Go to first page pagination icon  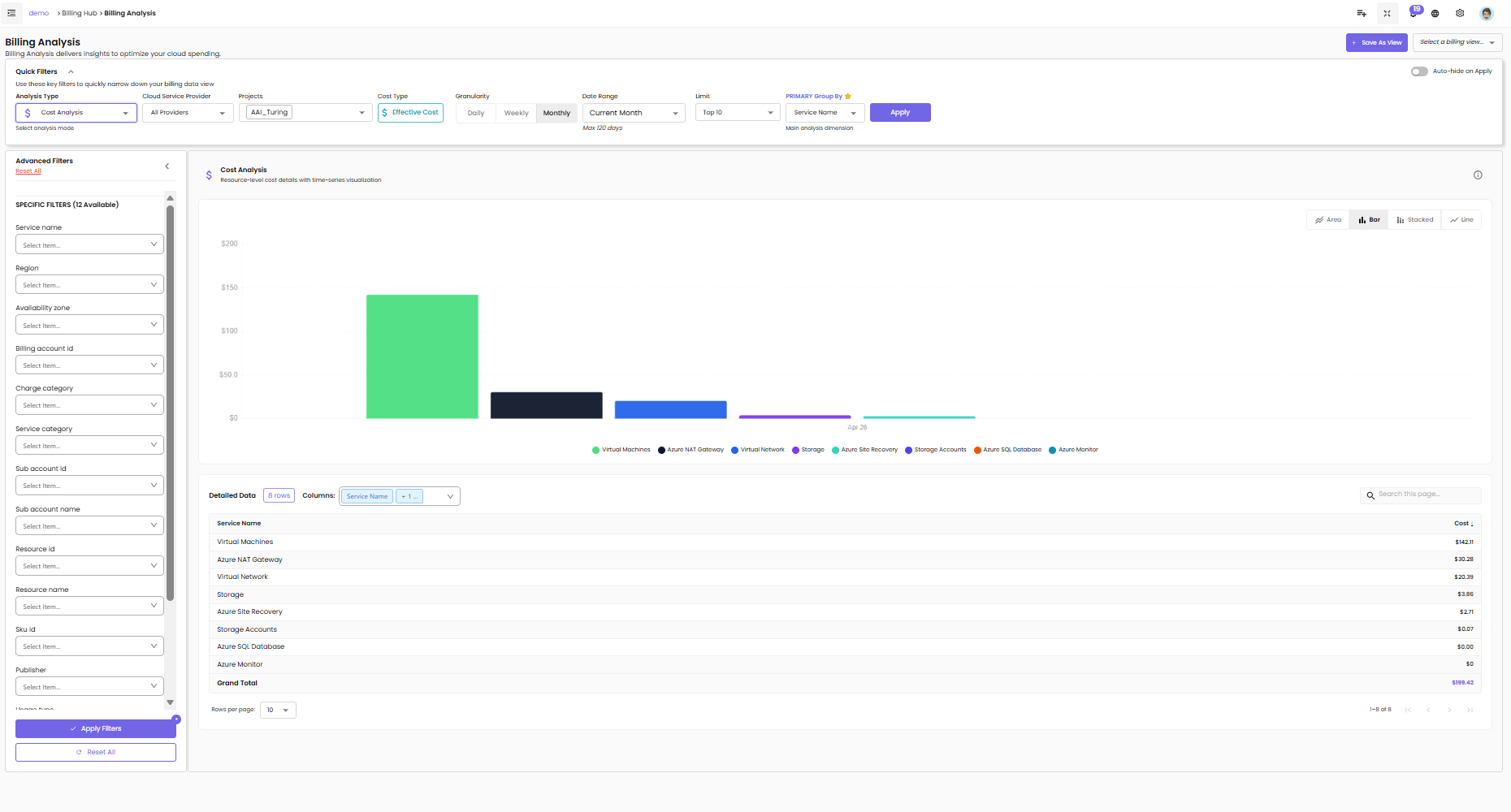[x=1408, y=710]
